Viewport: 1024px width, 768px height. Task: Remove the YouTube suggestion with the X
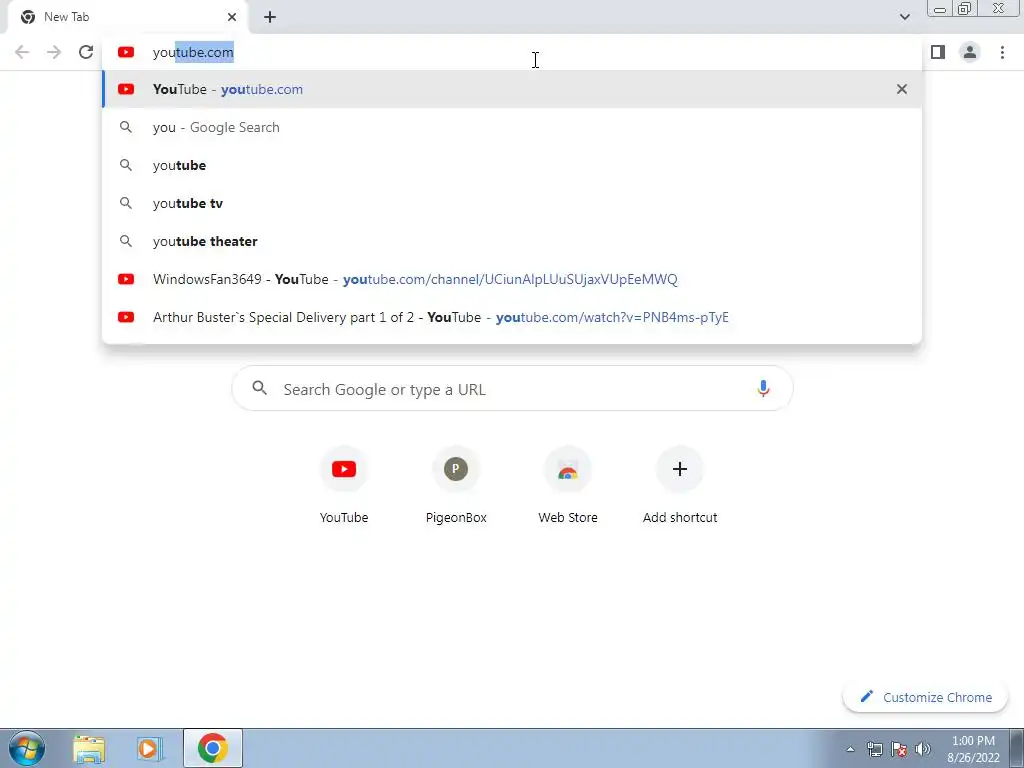point(902,89)
